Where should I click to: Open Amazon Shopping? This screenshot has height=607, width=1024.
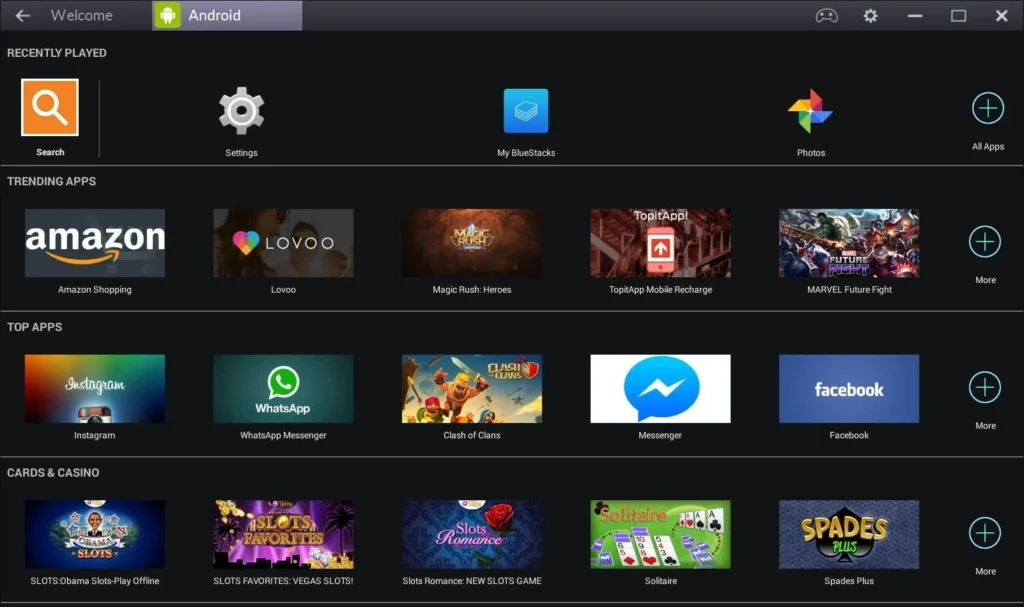pos(95,241)
